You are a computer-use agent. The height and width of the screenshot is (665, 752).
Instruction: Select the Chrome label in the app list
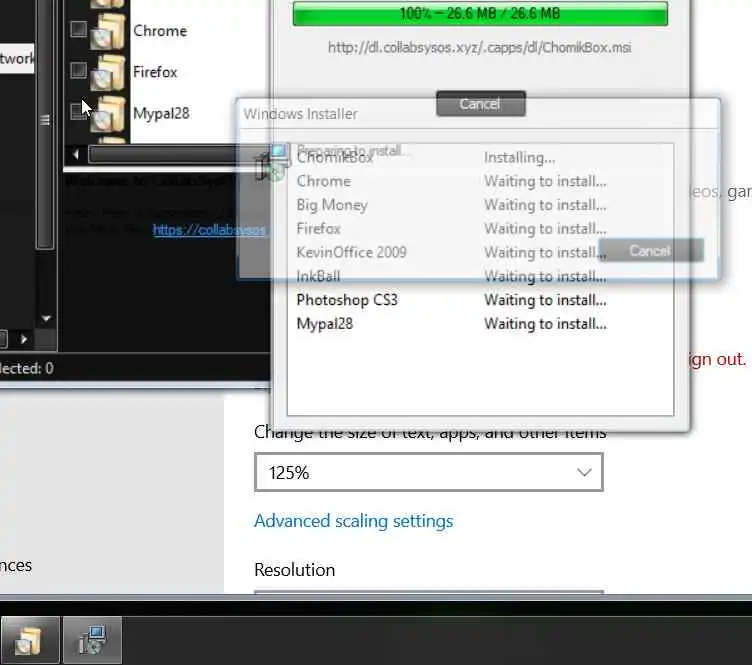(x=160, y=31)
